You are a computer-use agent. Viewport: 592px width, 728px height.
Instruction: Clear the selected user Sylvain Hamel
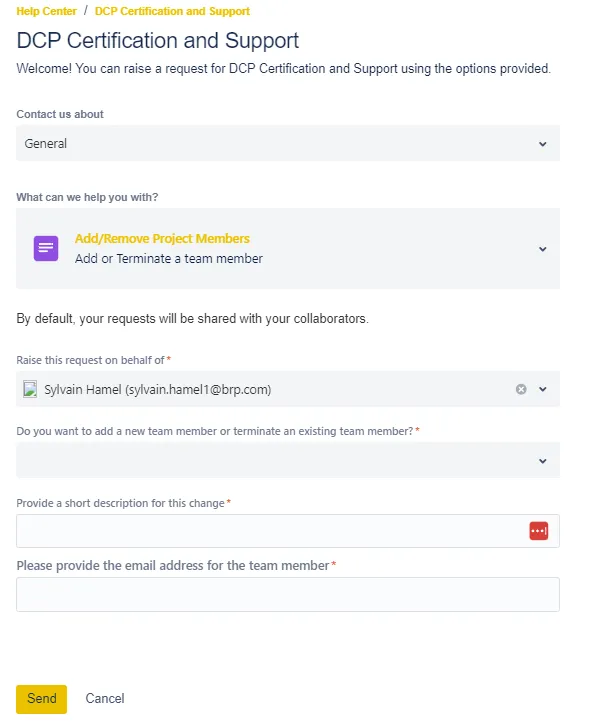[521, 389]
